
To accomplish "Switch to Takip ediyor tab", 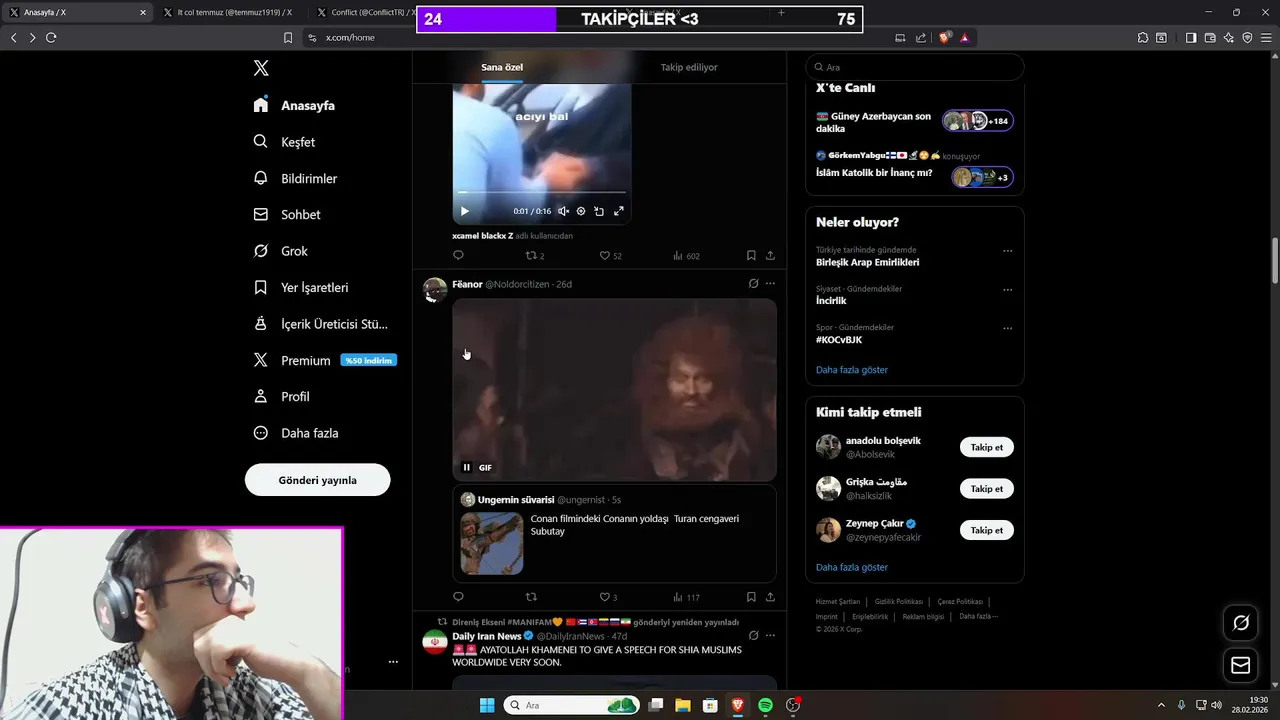I will click(x=689, y=67).
